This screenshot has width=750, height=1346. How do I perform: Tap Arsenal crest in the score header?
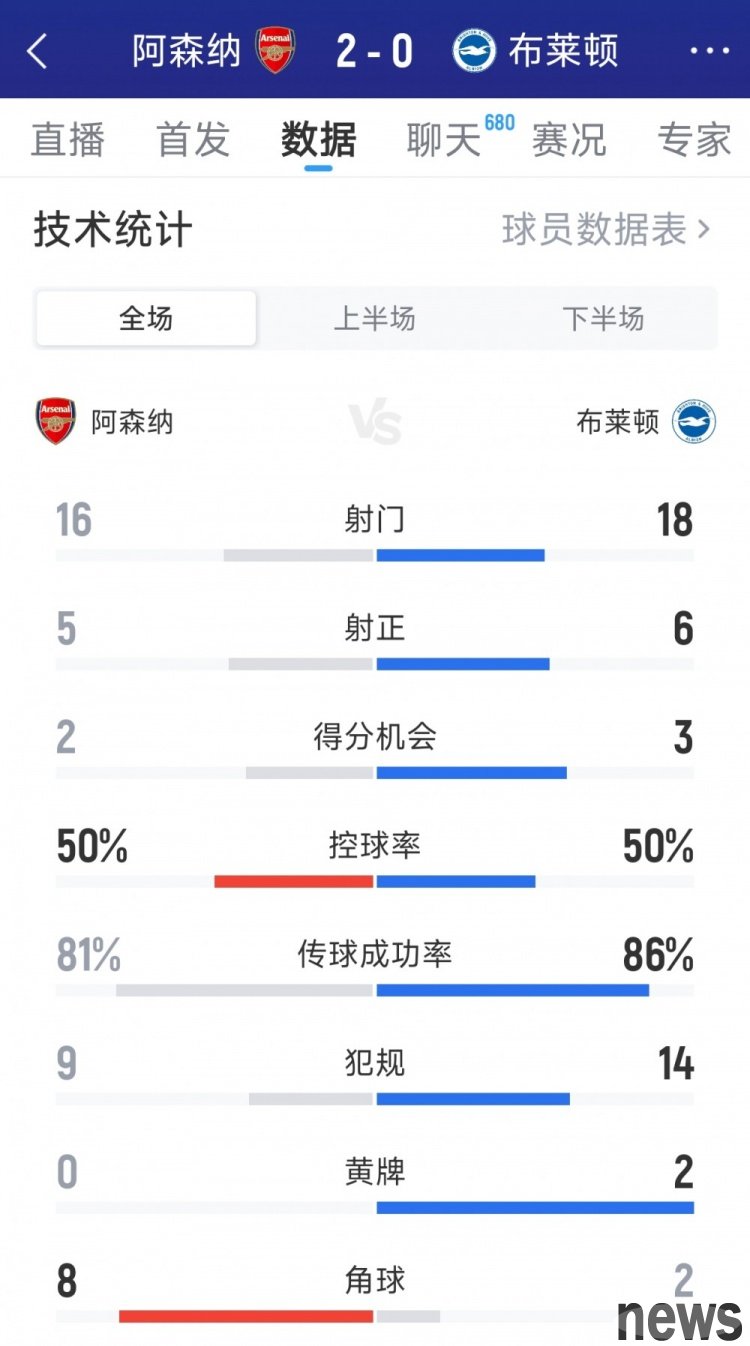[275, 51]
